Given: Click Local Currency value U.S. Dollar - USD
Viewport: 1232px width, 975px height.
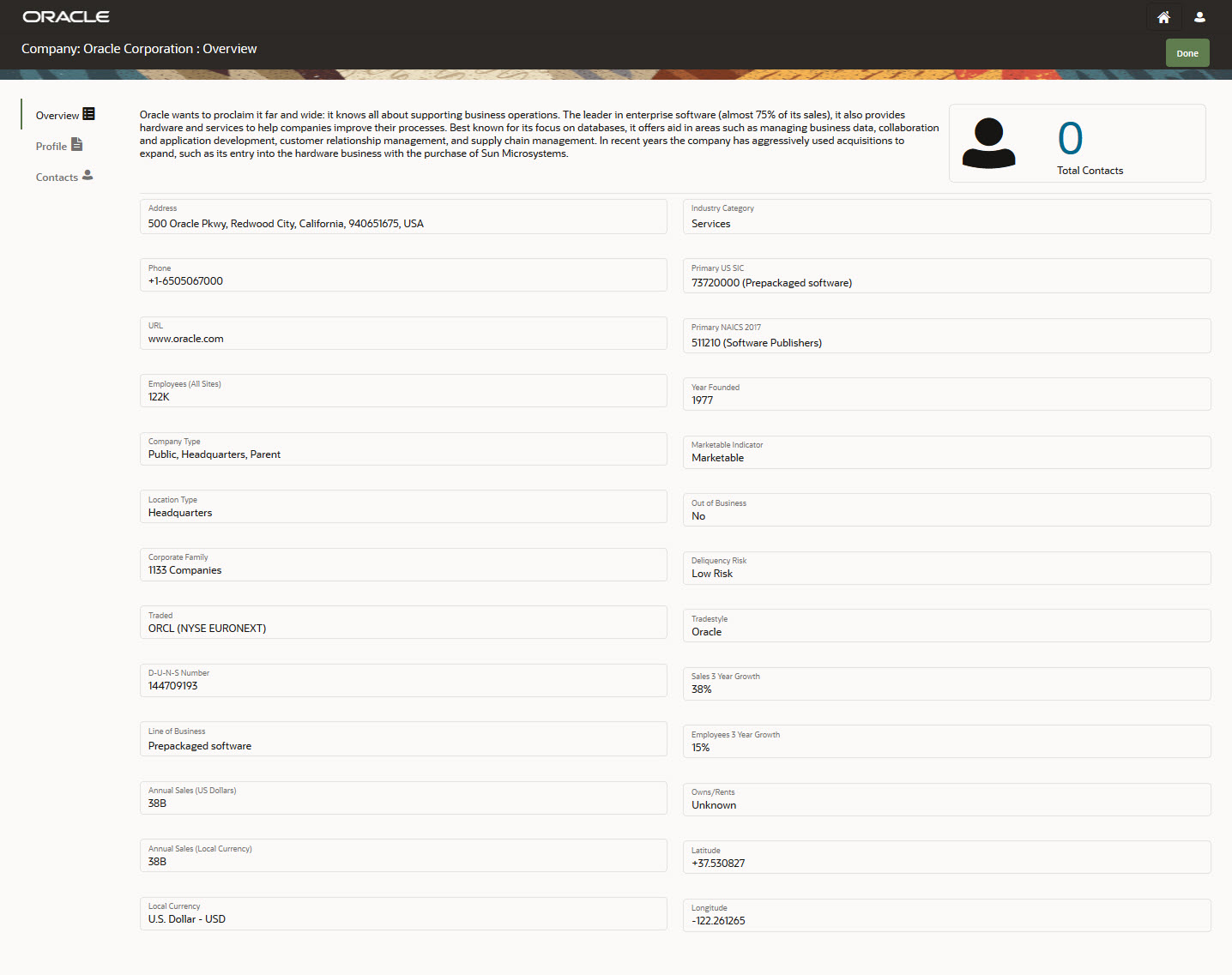Looking at the screenshot, I should [187, 919].
